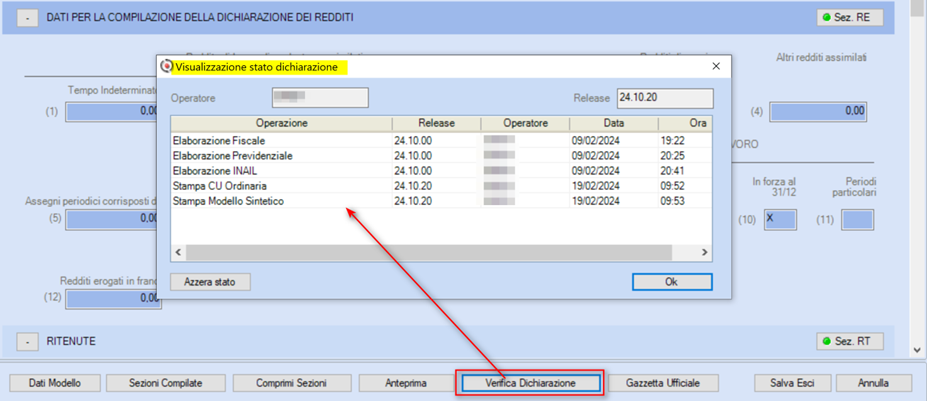Open Sezioni Compilate
This screenshot has height=401, width=927.
click(166, 383)
